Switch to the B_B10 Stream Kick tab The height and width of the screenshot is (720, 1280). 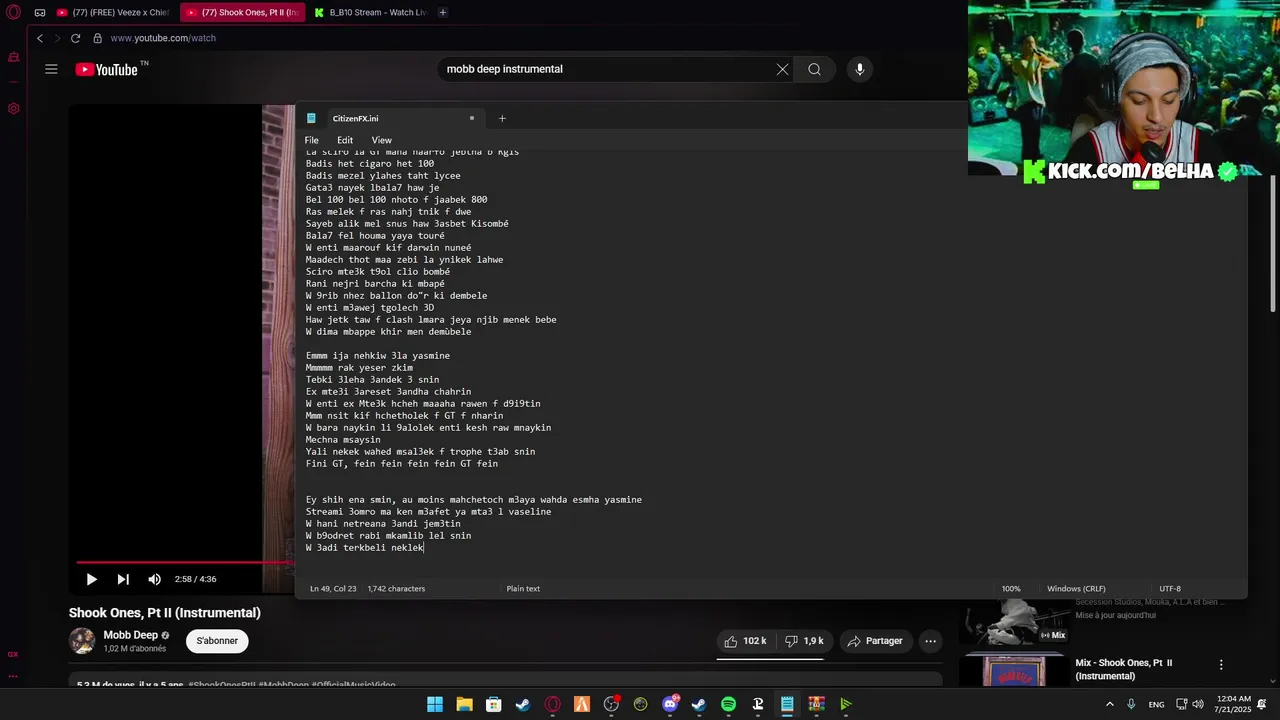point(370,13)
